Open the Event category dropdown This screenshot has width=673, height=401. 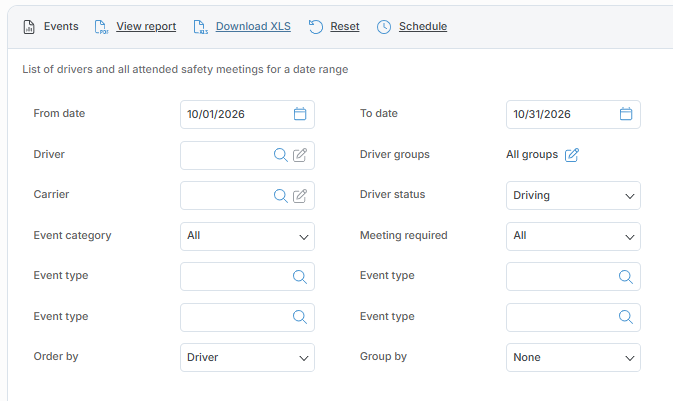point(247,236)
